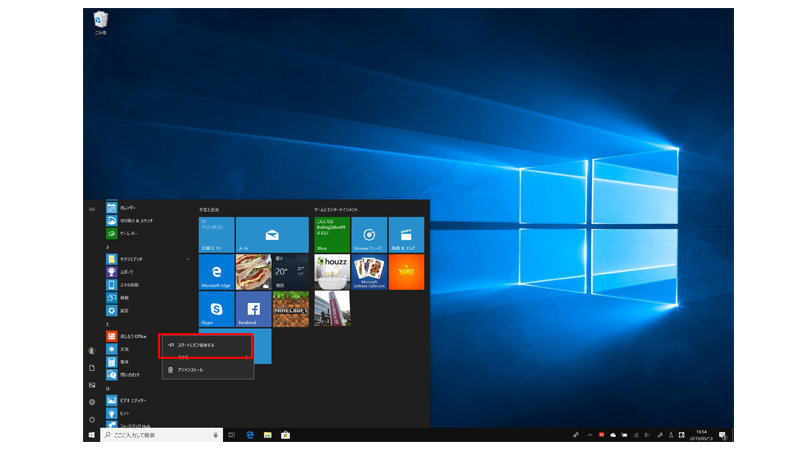Click the OneDrive cloud tray icon
Viewport: 800px width, 450px height.
[613, 435]
